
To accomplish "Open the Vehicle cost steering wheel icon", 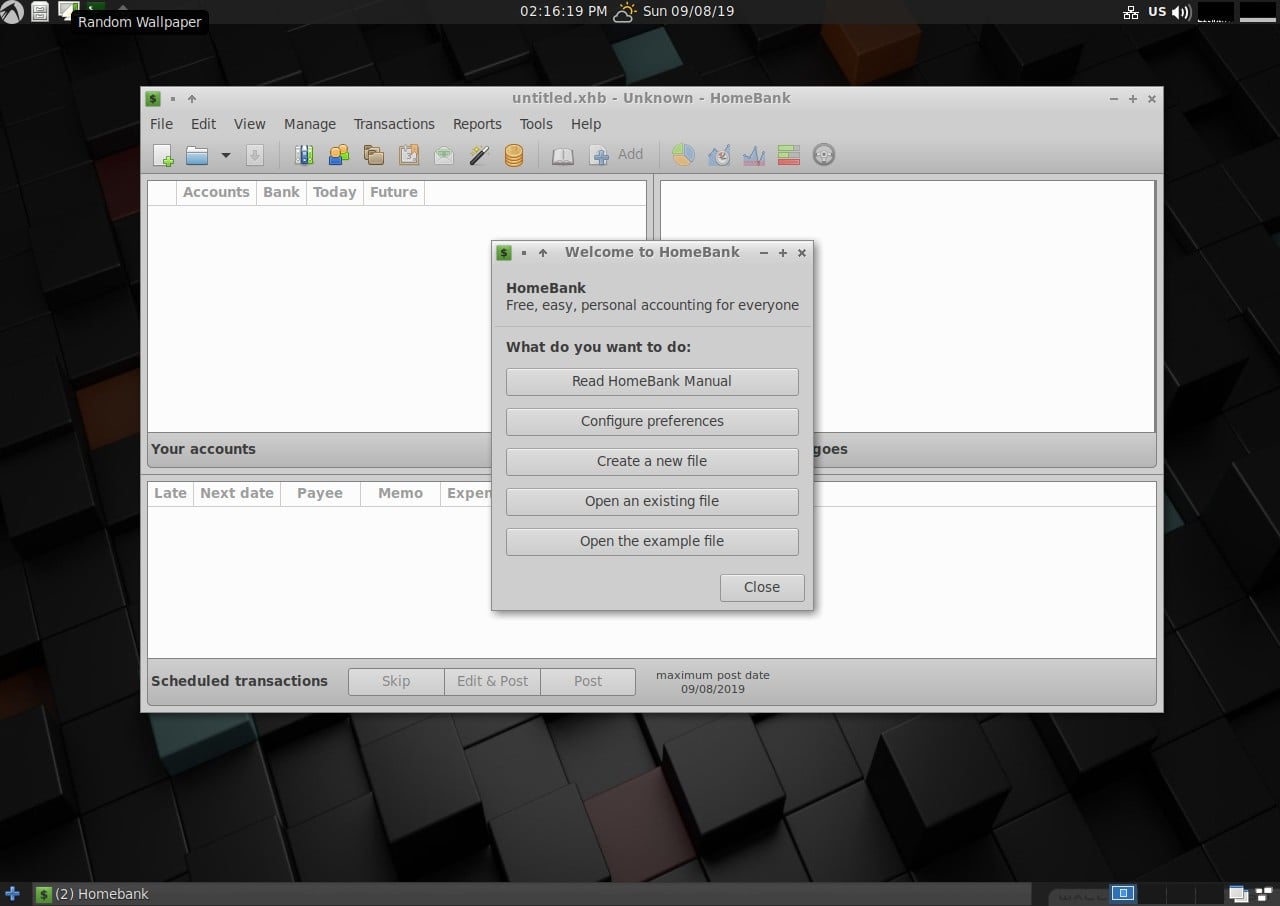I will point(823,155).
